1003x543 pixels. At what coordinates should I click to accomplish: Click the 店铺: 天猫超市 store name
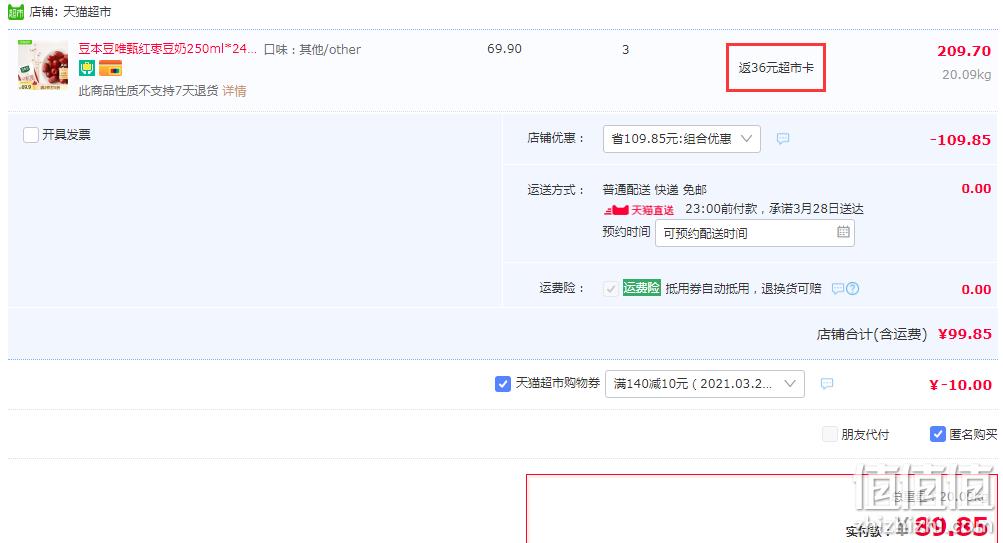(70, 12)
